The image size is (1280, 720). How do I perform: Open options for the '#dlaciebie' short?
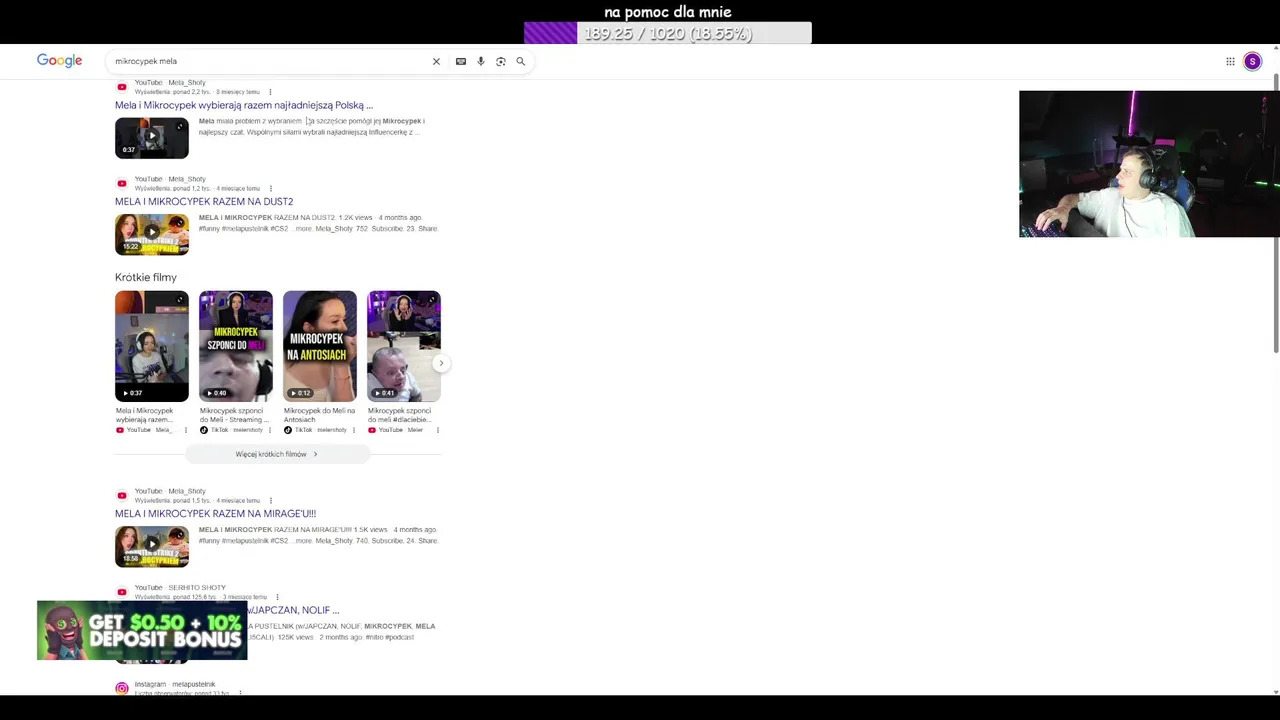click(437, 430)
